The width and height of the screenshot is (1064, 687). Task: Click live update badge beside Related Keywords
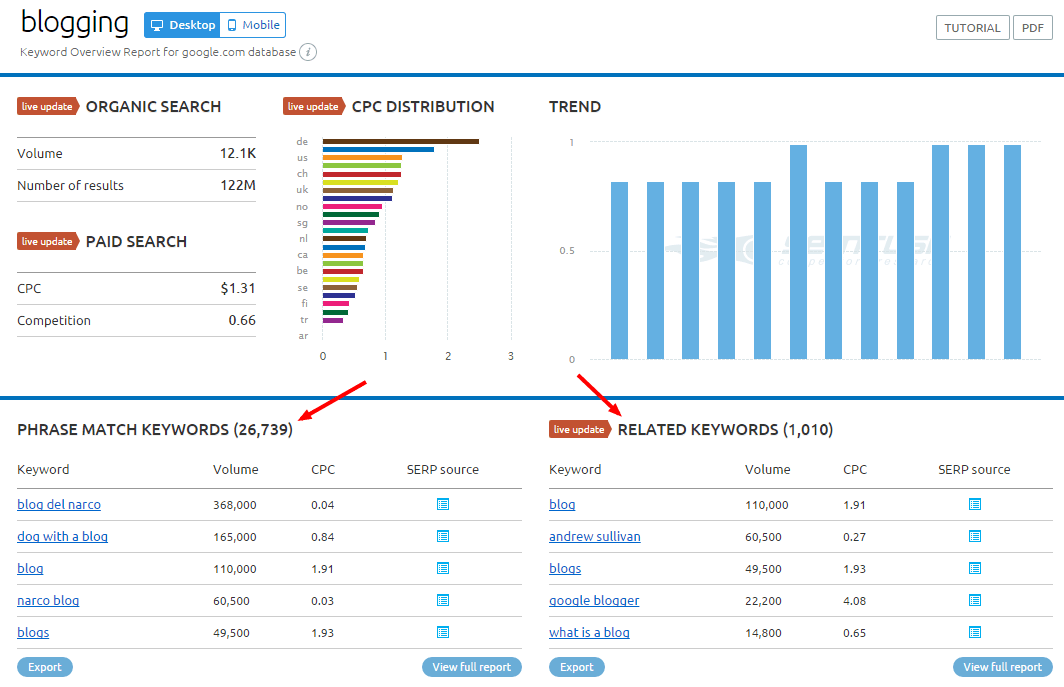point(580,430)
